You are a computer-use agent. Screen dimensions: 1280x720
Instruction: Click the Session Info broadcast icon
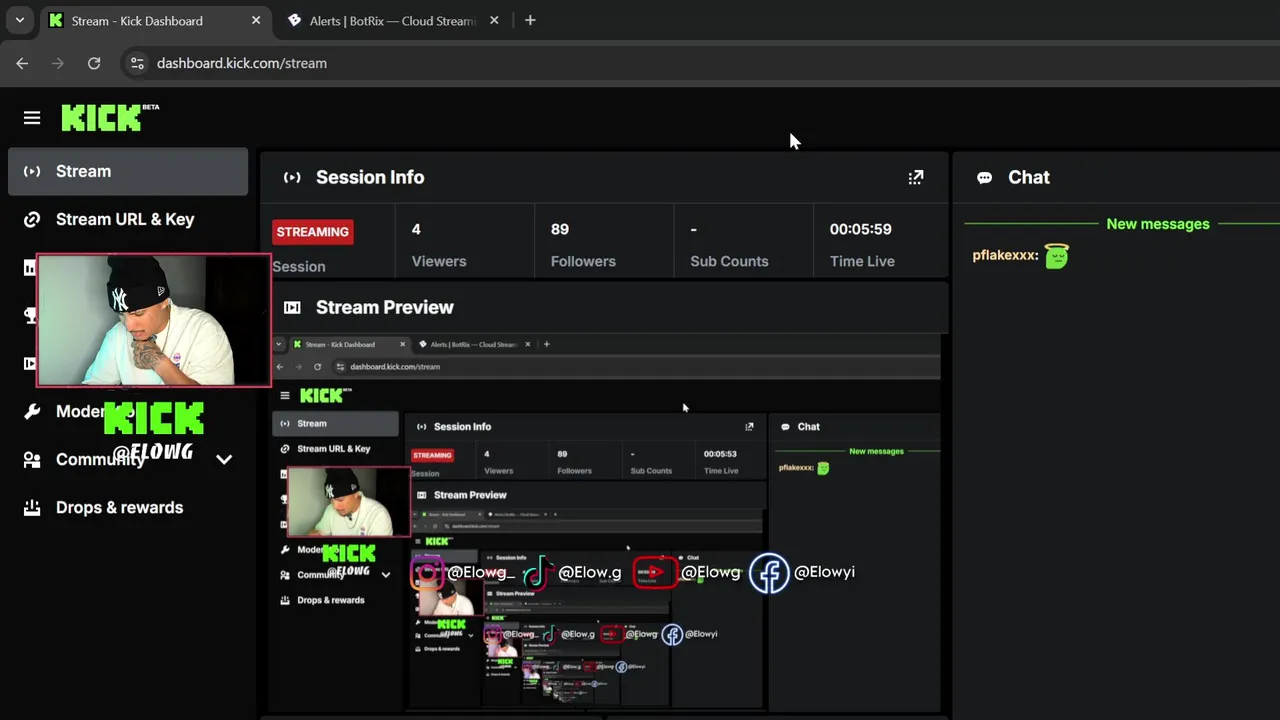[292, 177]
